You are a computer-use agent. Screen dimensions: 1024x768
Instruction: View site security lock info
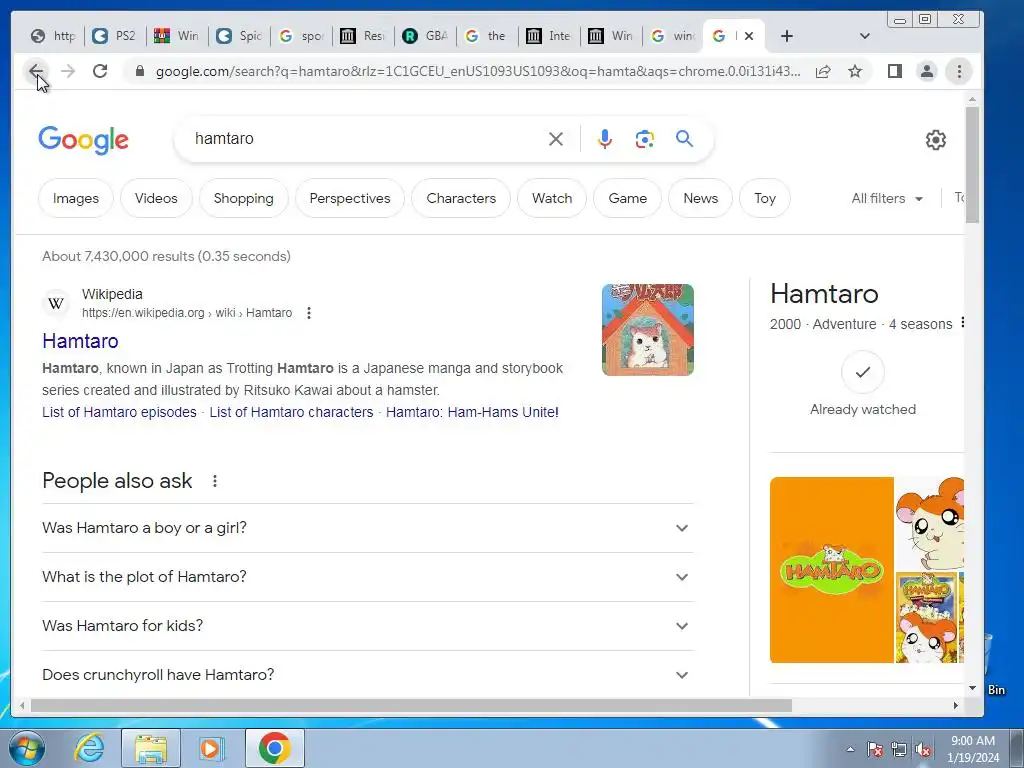tap(139, 71)
